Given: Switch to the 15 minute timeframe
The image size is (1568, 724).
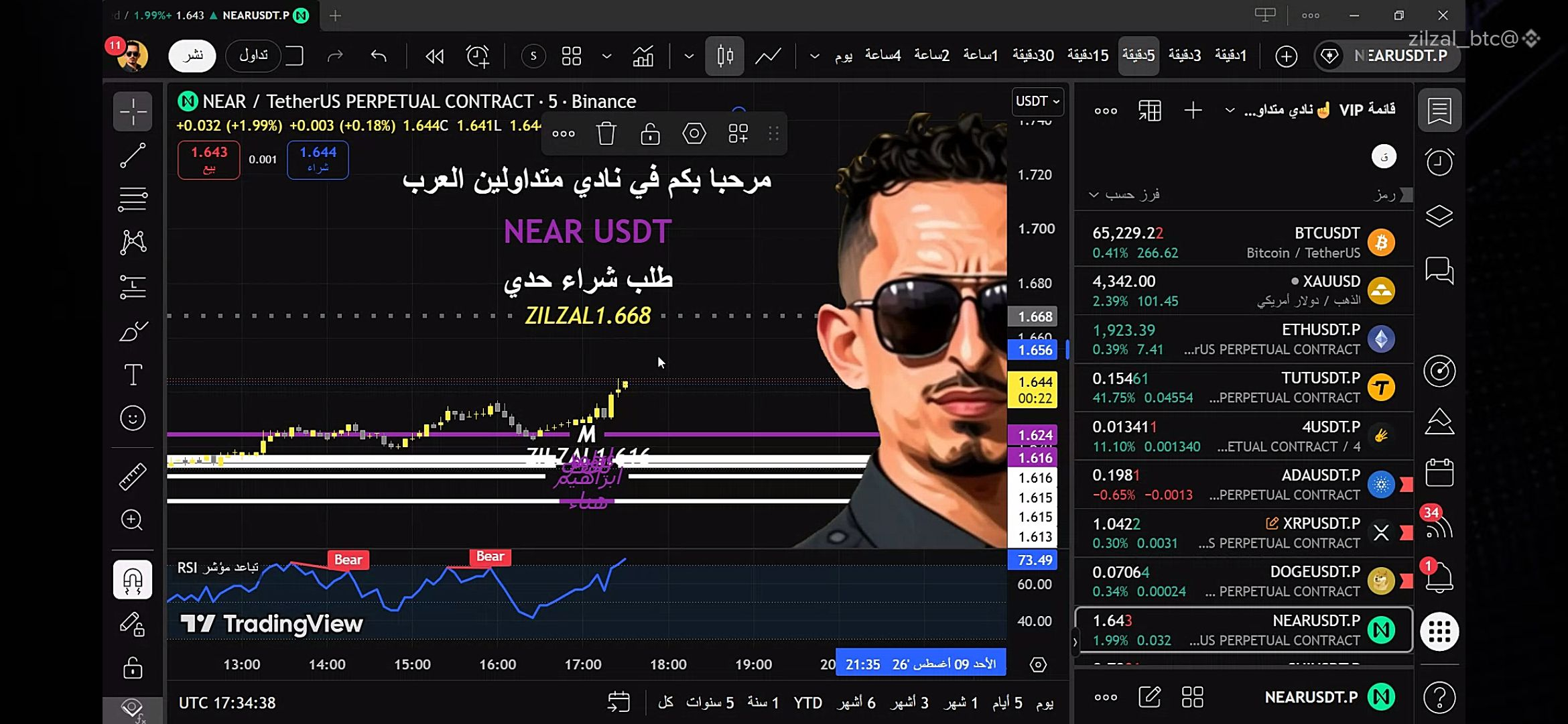Looking at the screenshot, I should tap(1088, 56).
